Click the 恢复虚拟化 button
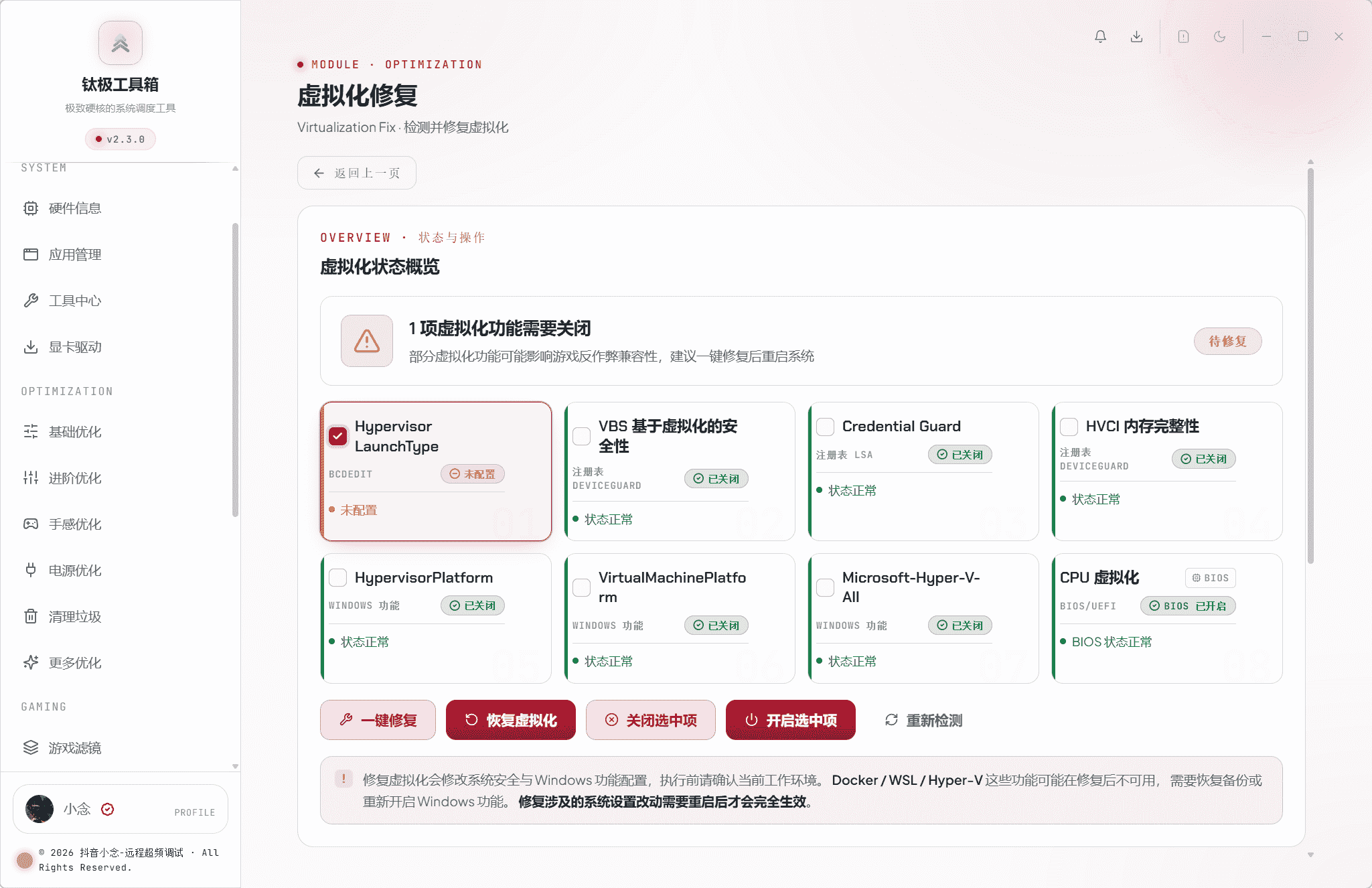1372x888 pixels. click(511, 720)
